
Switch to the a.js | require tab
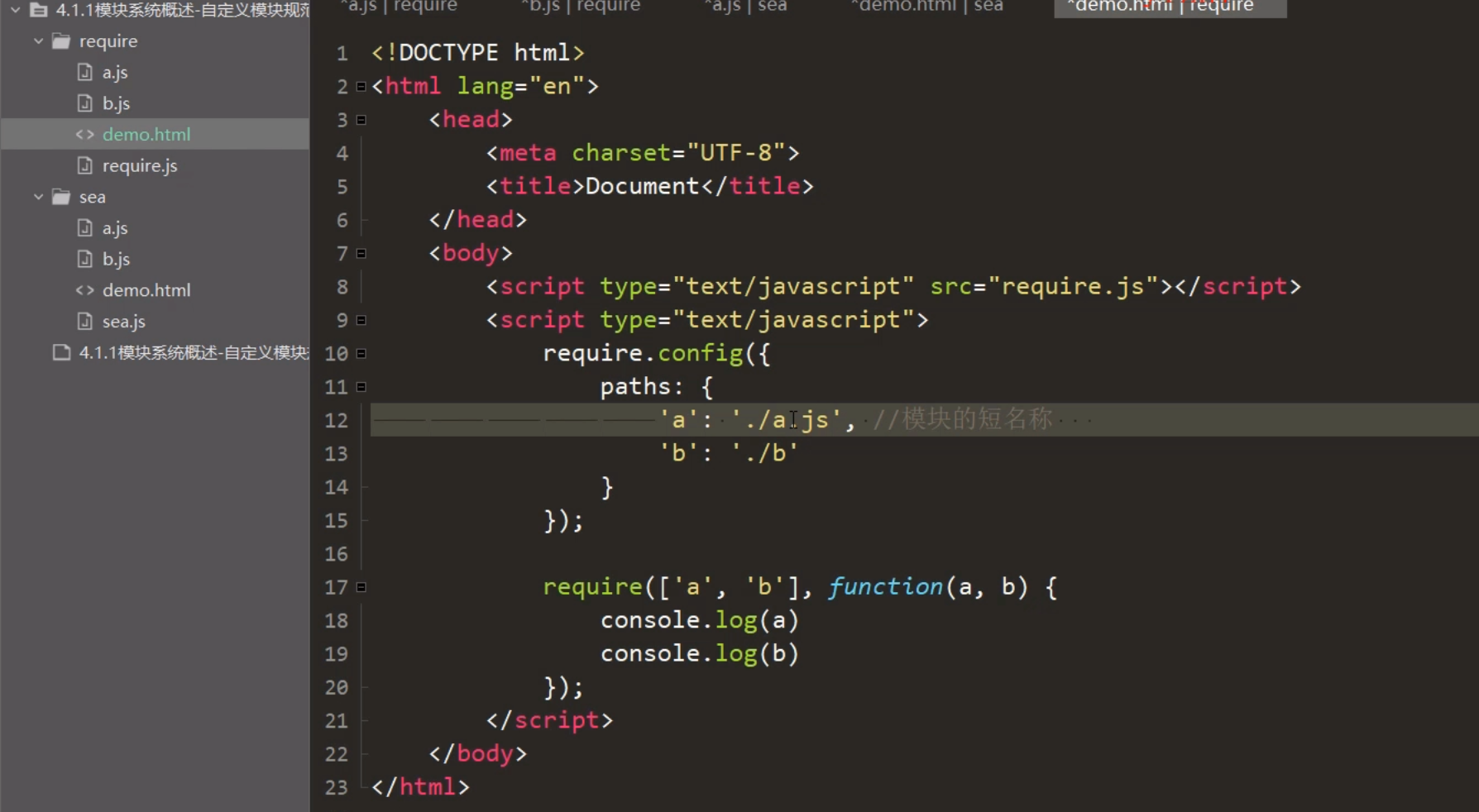pyautogui.click(x=400, y=7)
